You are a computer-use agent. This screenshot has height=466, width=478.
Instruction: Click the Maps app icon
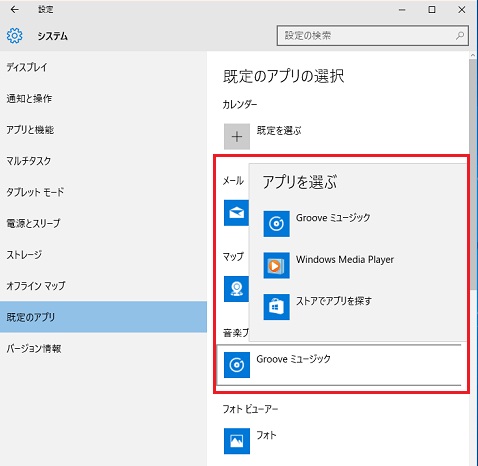pos(236,289)
